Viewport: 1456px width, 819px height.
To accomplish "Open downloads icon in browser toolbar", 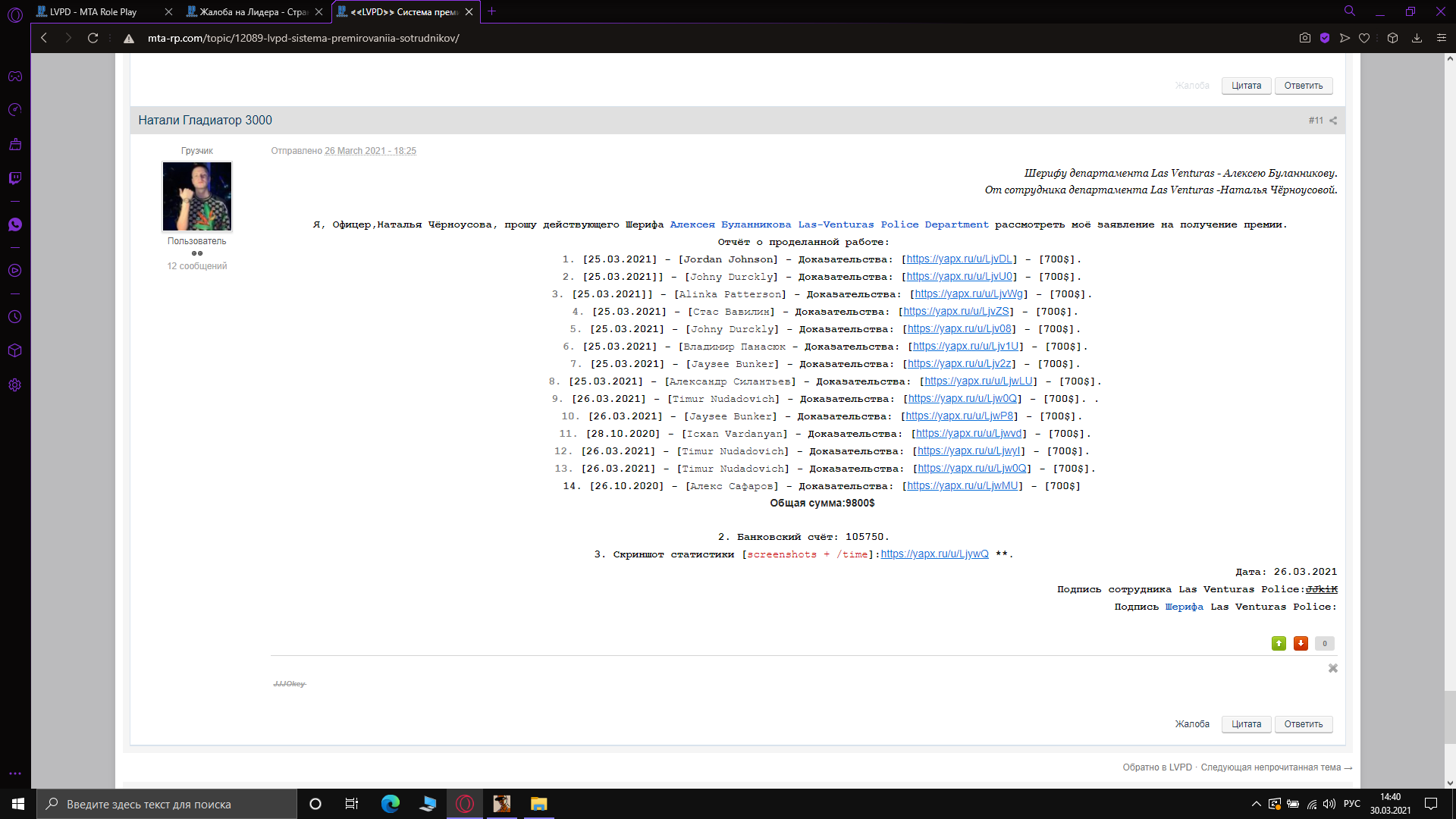I will pos(1417,38).
